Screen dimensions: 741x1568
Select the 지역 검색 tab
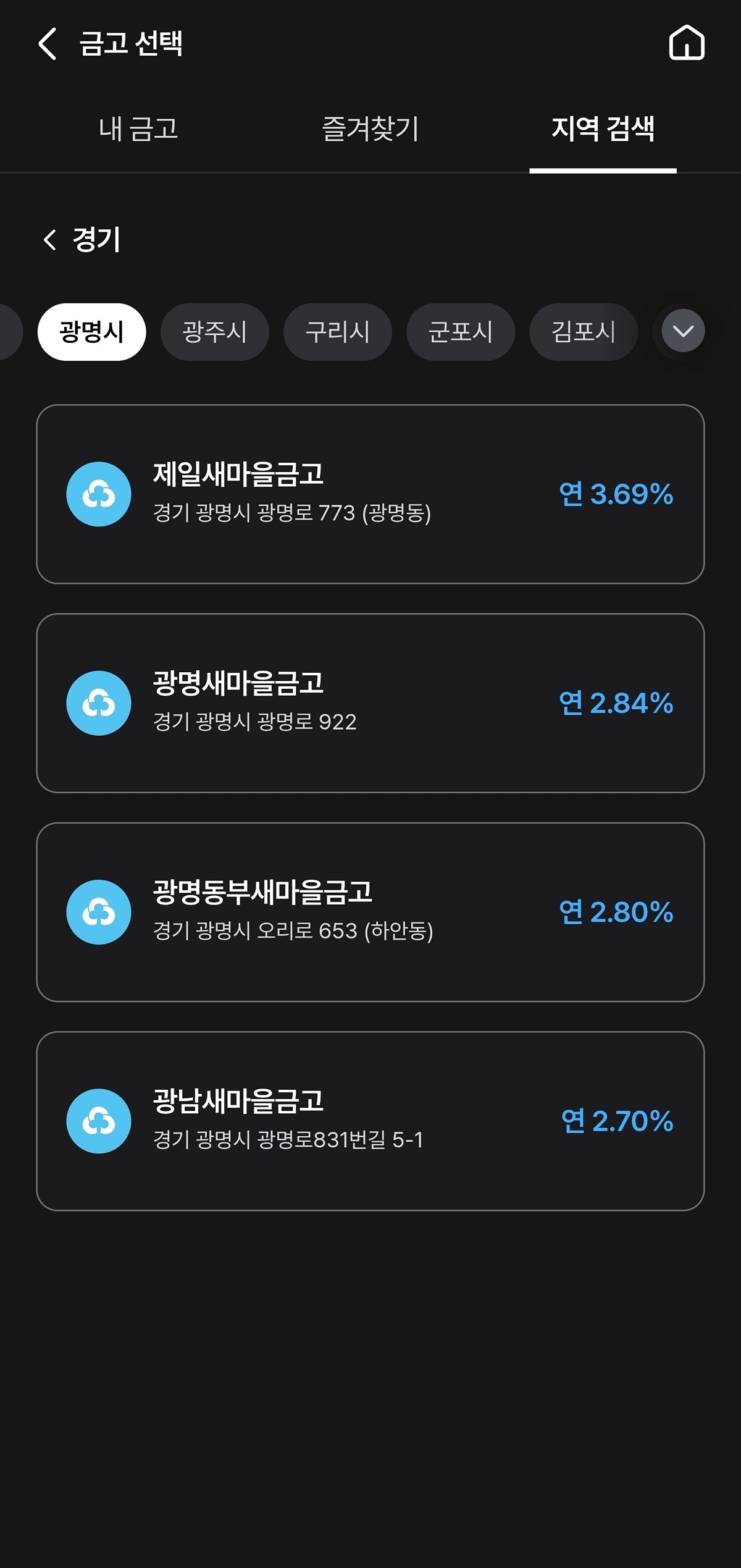click(x=603, y=129)
